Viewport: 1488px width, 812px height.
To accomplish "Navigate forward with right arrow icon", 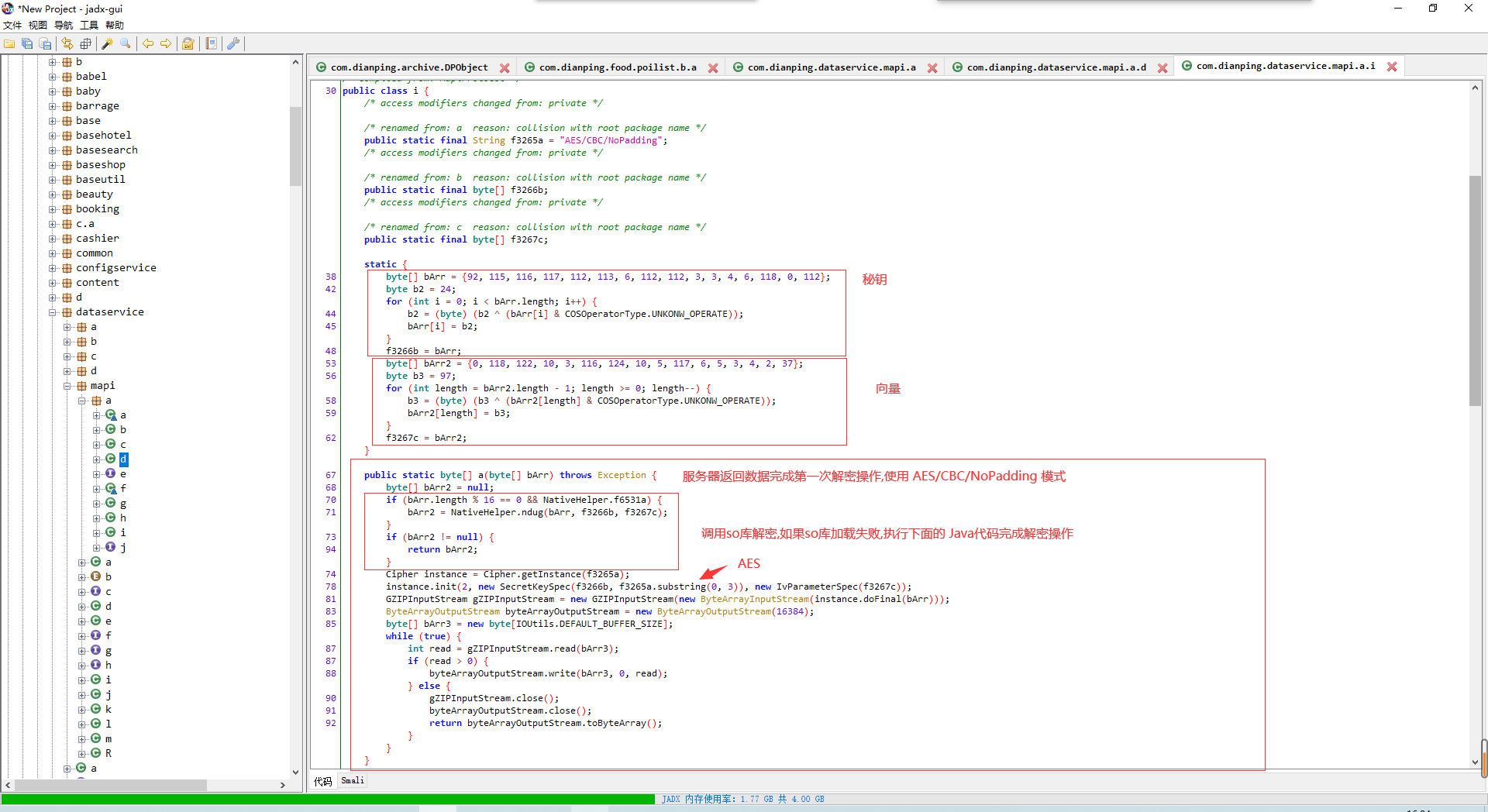I will [x=166, y=44].
